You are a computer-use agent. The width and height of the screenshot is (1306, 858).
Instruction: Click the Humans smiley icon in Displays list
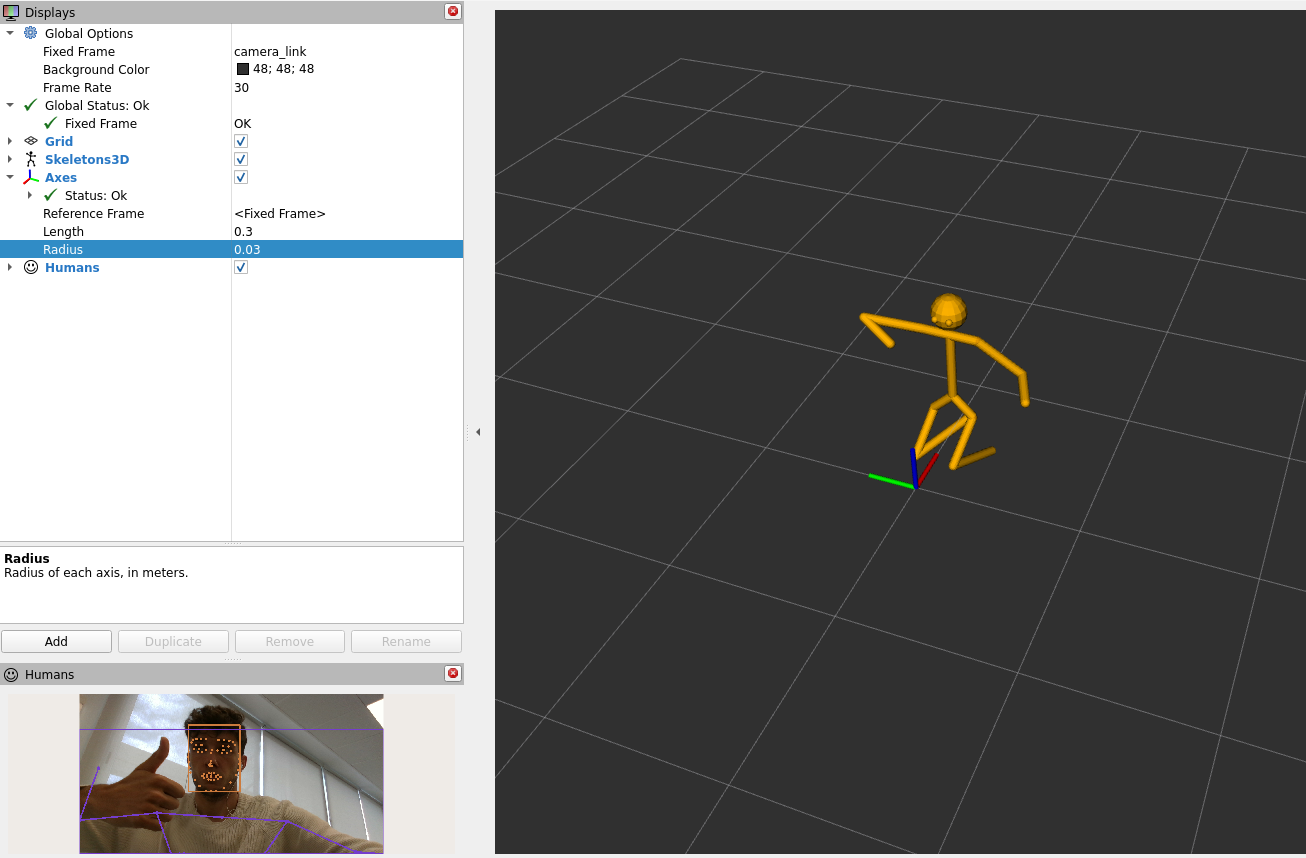(30, 267)
